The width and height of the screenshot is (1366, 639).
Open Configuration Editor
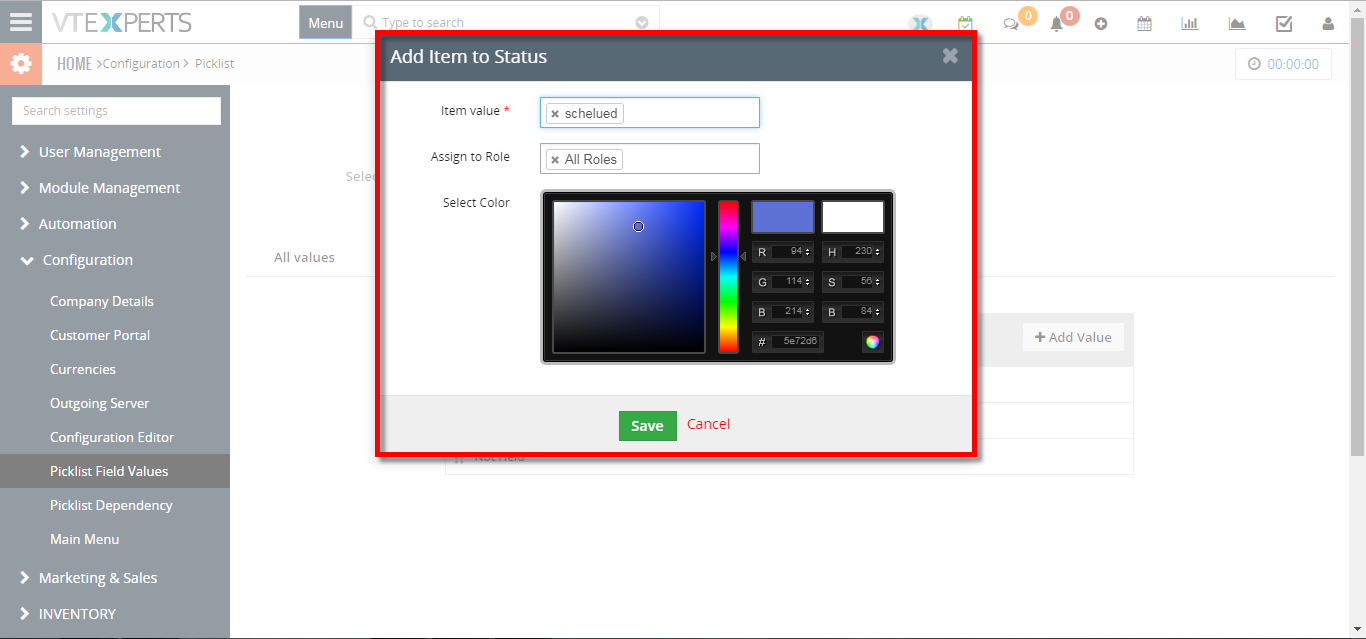click(x=112, y=437)
